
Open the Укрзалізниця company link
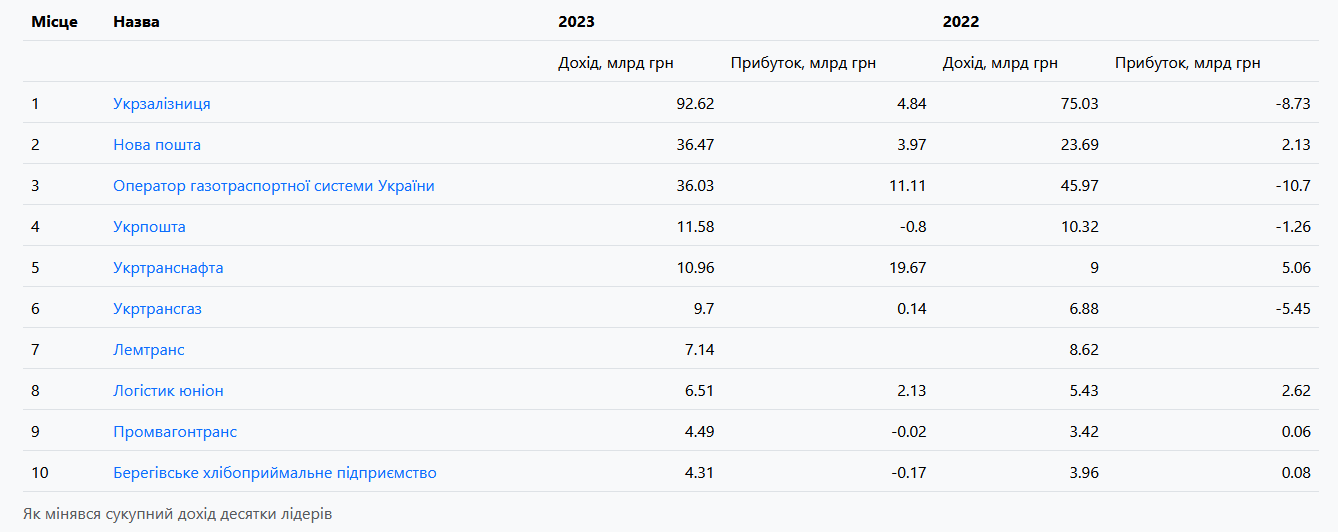(161, 104)
